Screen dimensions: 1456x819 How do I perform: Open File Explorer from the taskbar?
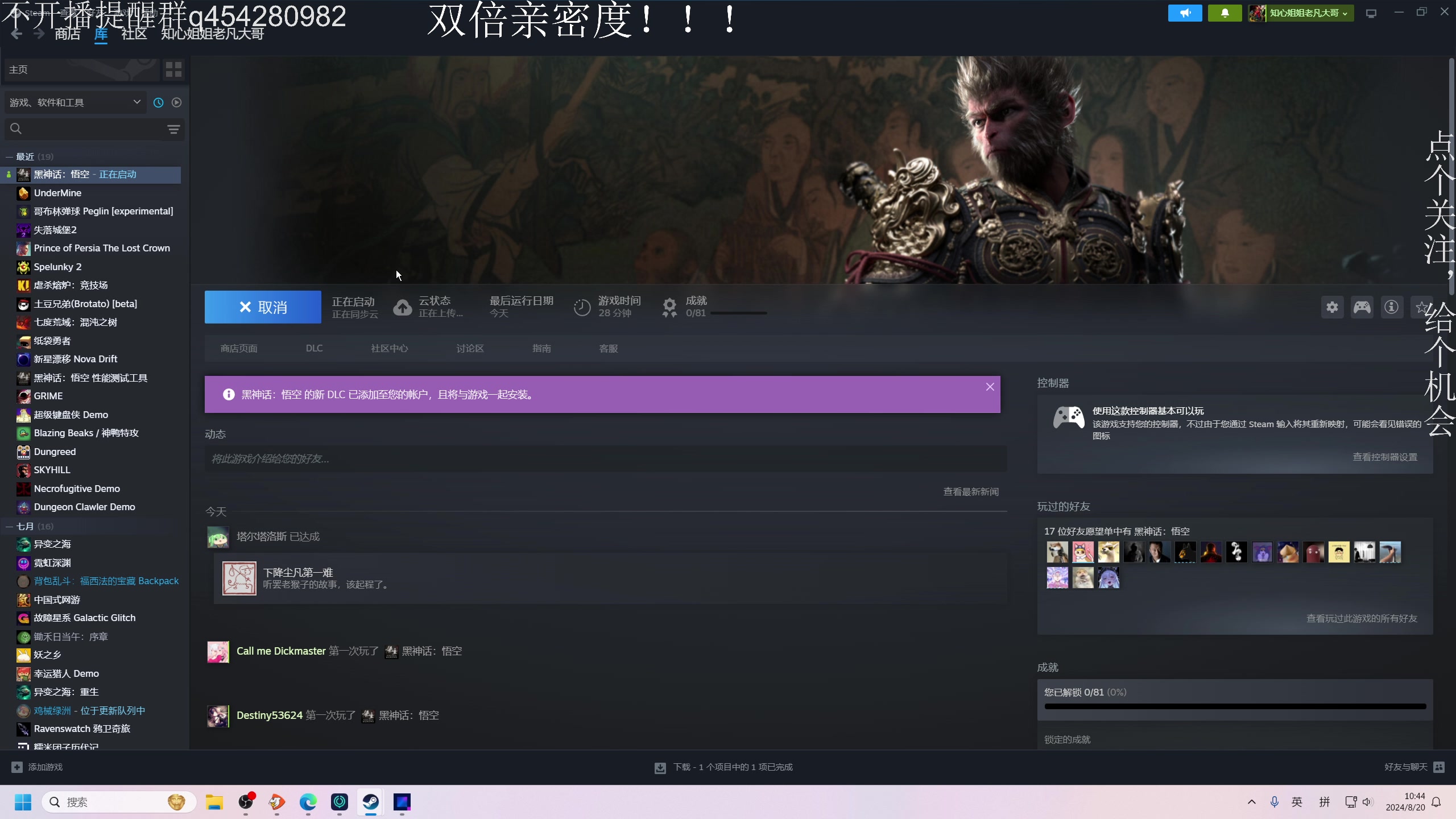pyautogui.click(x=214, y=802)
